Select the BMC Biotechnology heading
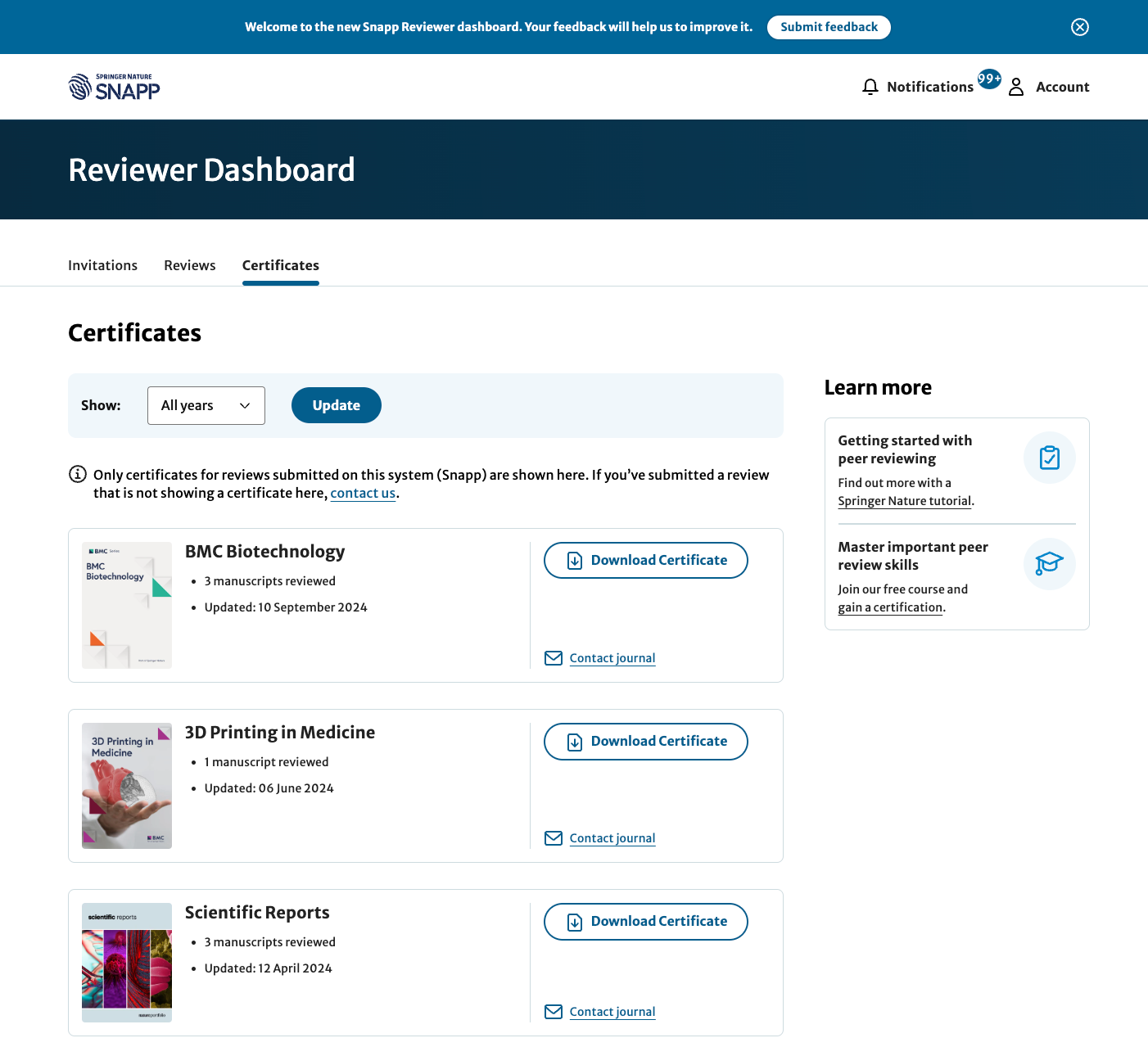Screen dimensions: 1148x1056 (264, 552)
